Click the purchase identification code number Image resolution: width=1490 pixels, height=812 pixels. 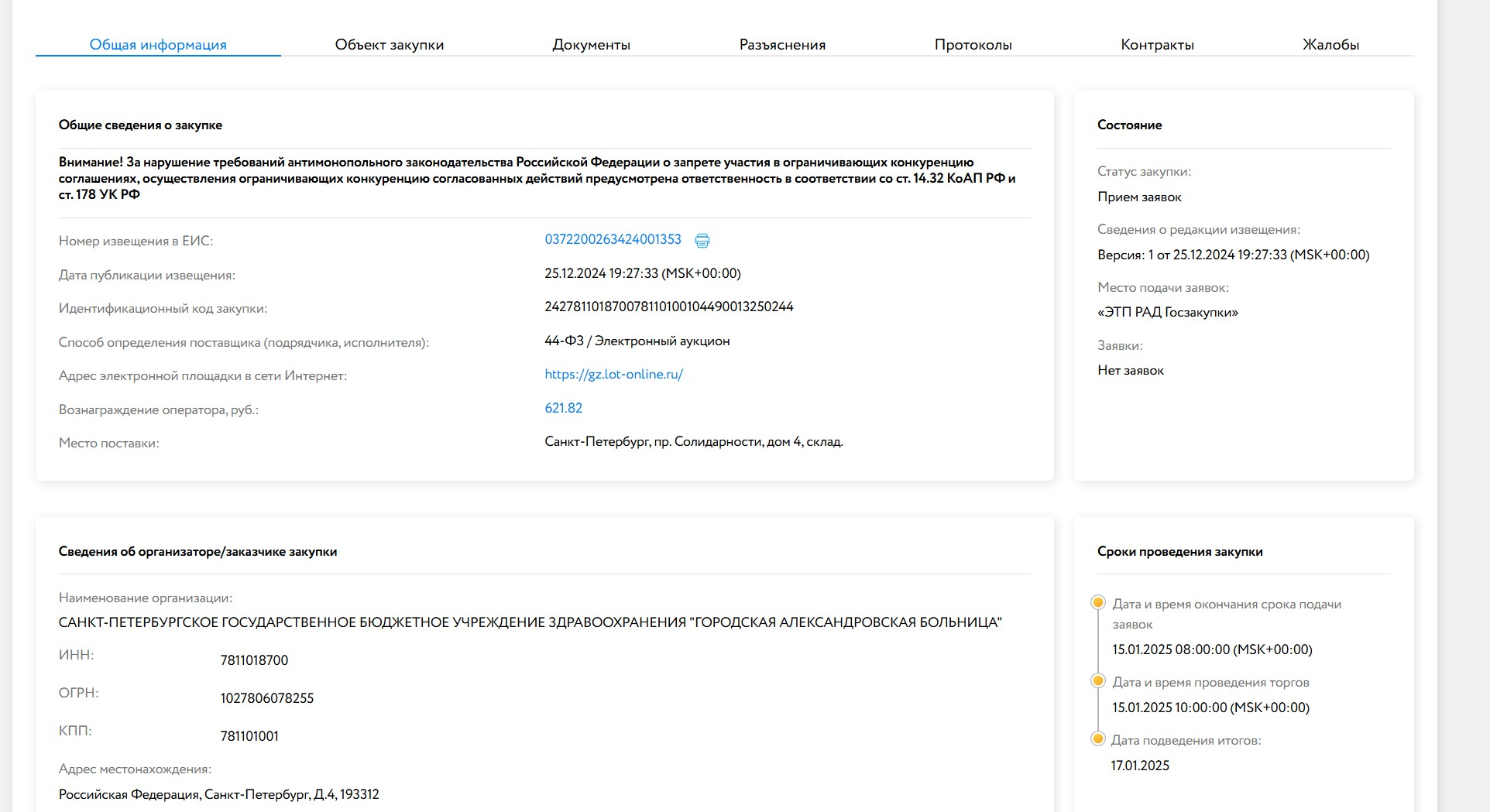click(x=668, y=307)
